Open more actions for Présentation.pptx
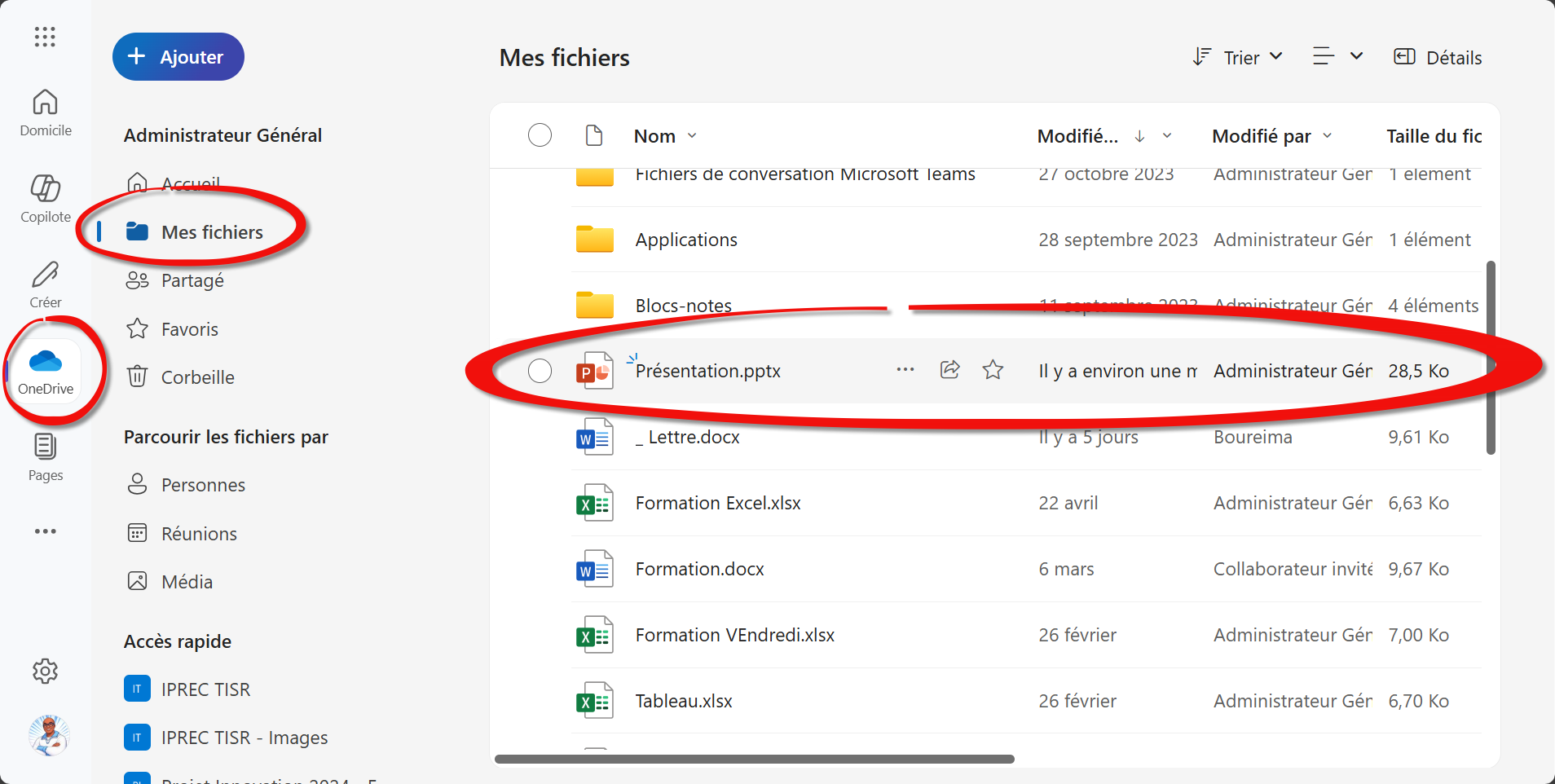The image size is (1555, 784). [x=905, y=370]
